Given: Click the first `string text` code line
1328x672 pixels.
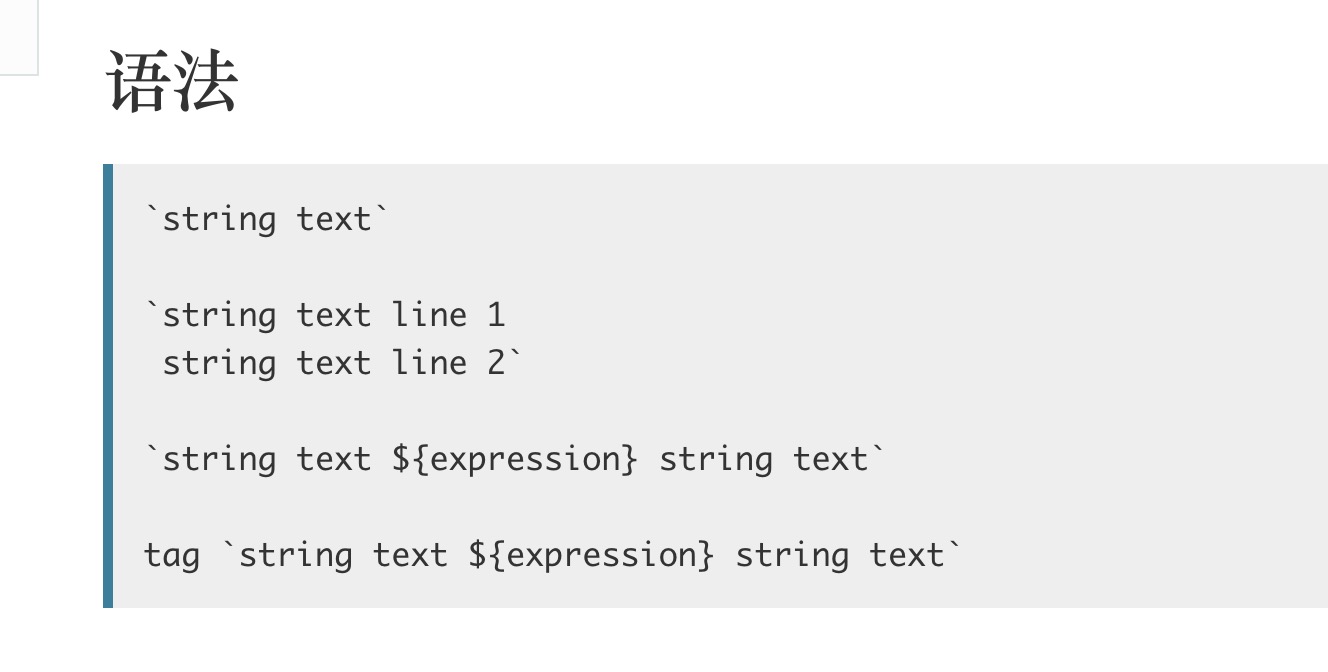Looking at the screenshot, I should (265, 219).
